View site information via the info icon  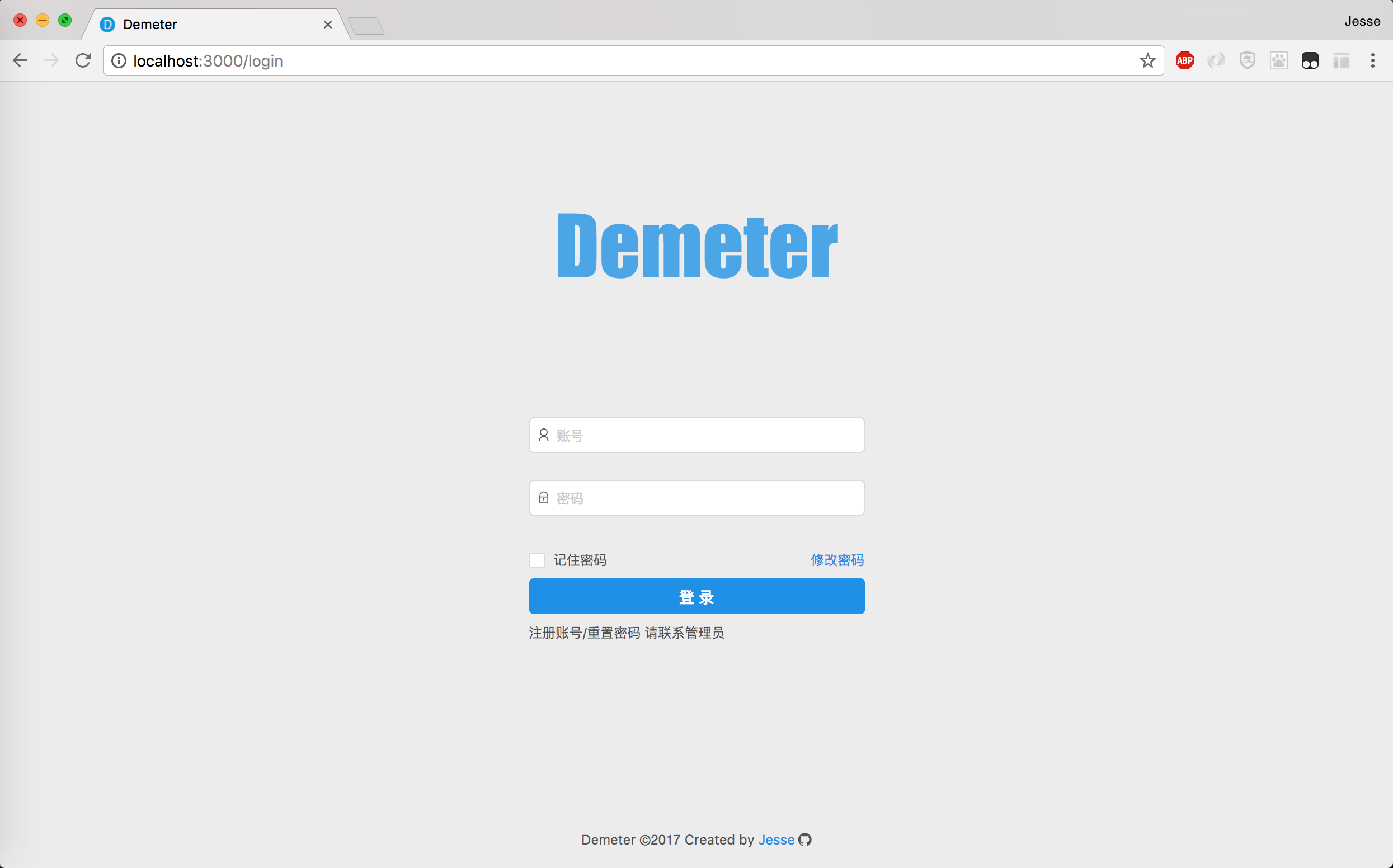(x=119, y=61)
